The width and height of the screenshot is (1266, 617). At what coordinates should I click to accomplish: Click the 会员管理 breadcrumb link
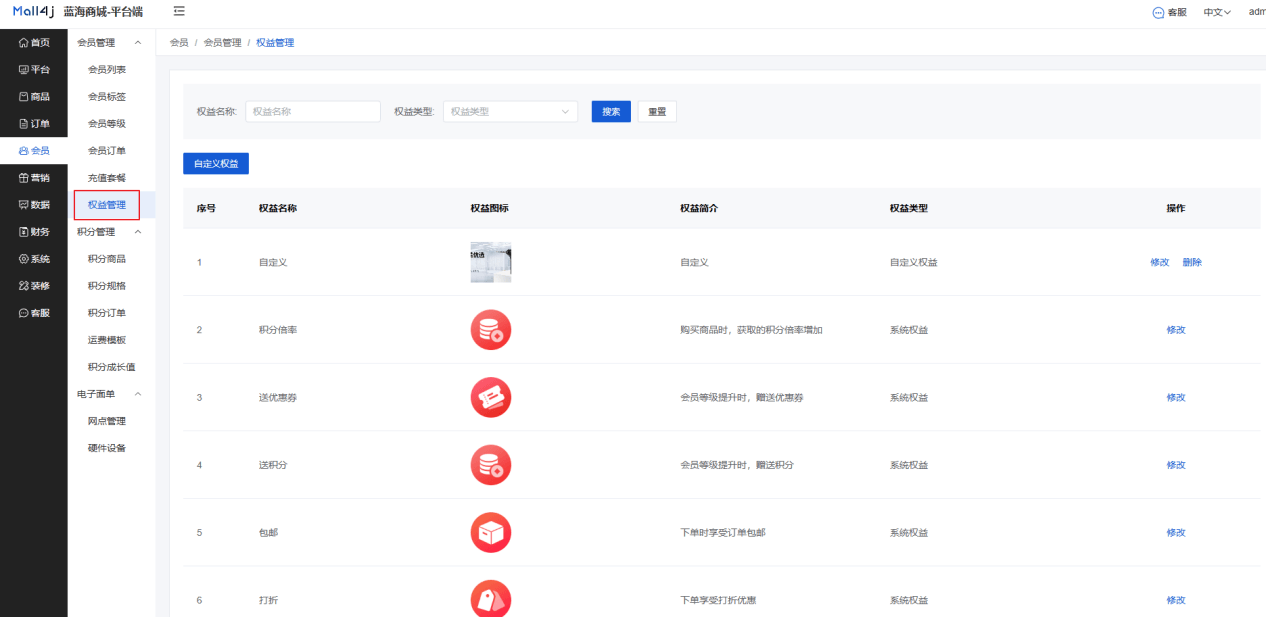[222, 42]
